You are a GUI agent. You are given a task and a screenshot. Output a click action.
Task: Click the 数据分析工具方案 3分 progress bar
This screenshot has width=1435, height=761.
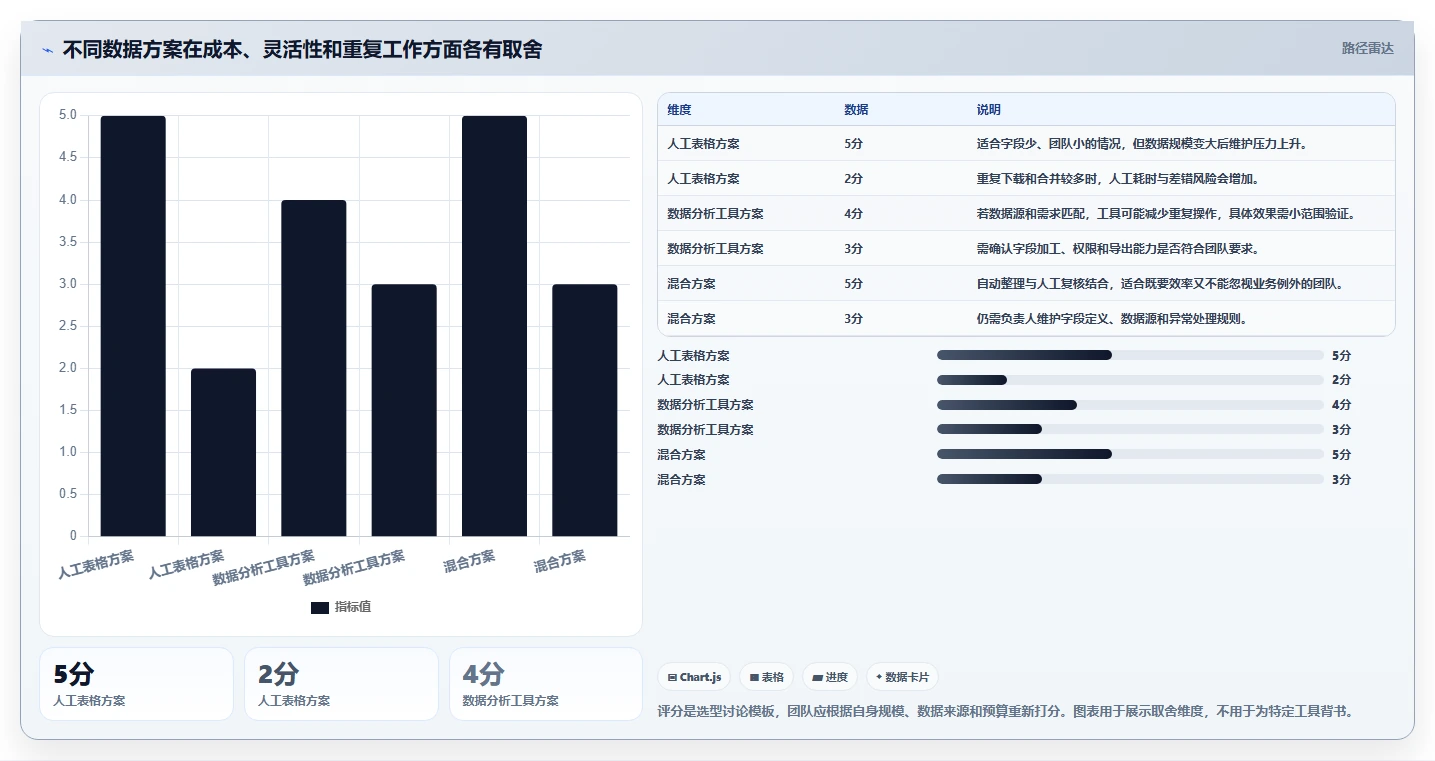coord(1130,429)
